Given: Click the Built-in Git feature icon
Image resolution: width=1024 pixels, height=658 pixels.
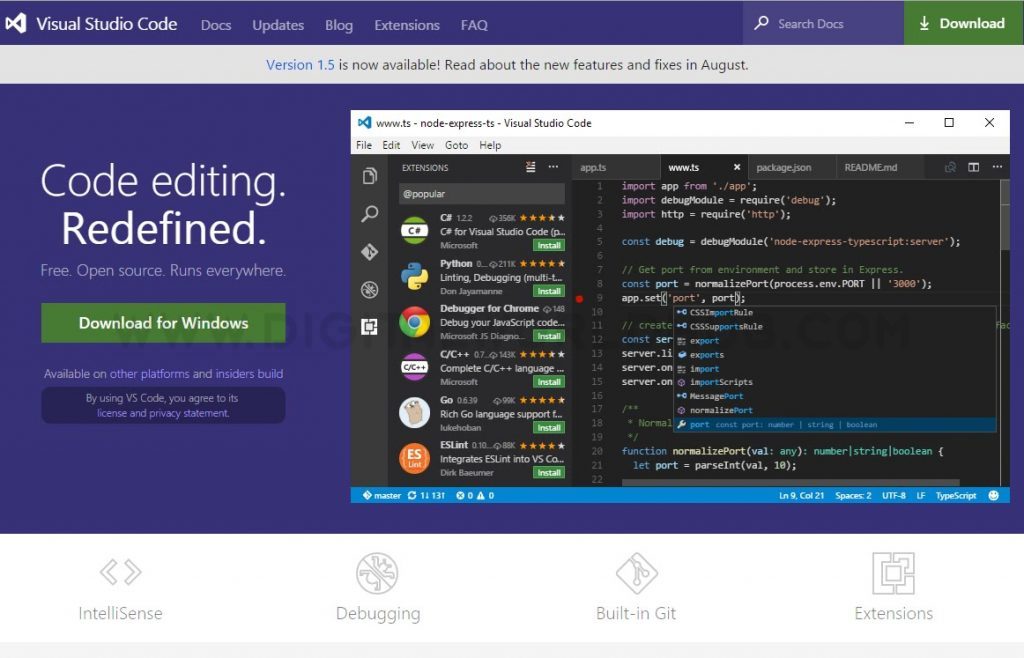Looking at the screenshot, I should click(x=636, y=572).
